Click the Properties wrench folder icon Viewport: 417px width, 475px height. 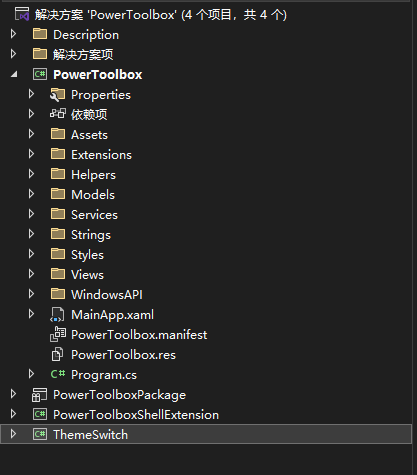(x=58, y=95)
